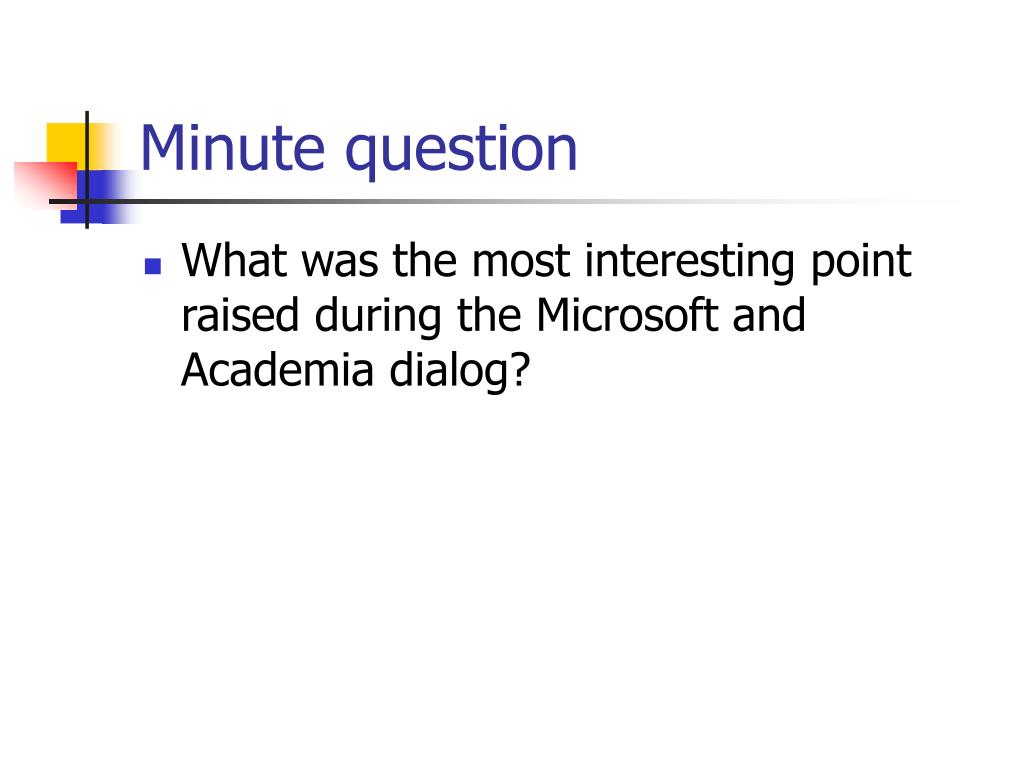The width and height of the screenshot is (1024, 768).
Task: Click the word "What" in the bullet
Action: click(x=234, y=261)
